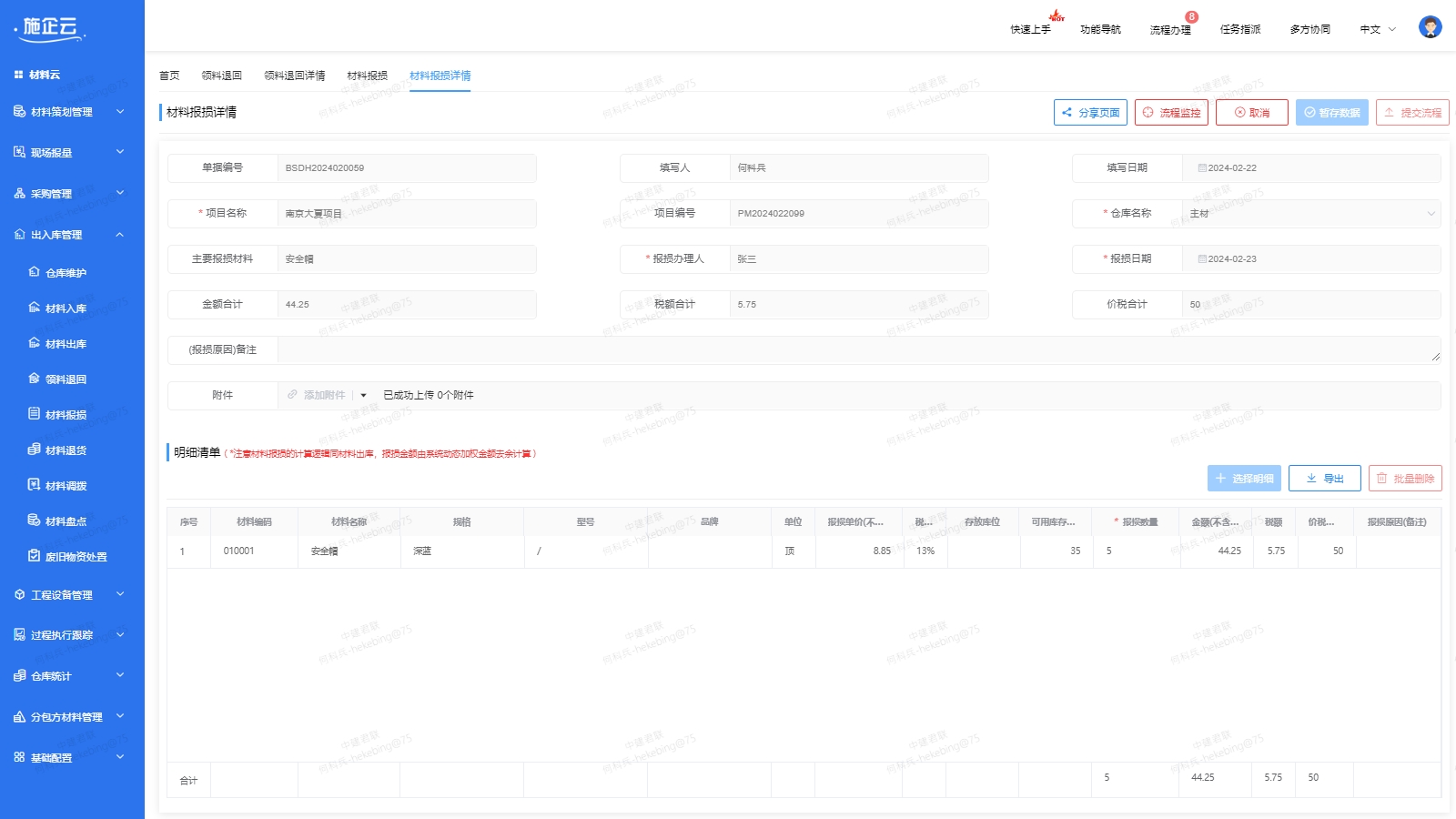This screenshot has height=819, width=1456.
Task: Open 任务指派 in top bar
Action: point(1240,29)
